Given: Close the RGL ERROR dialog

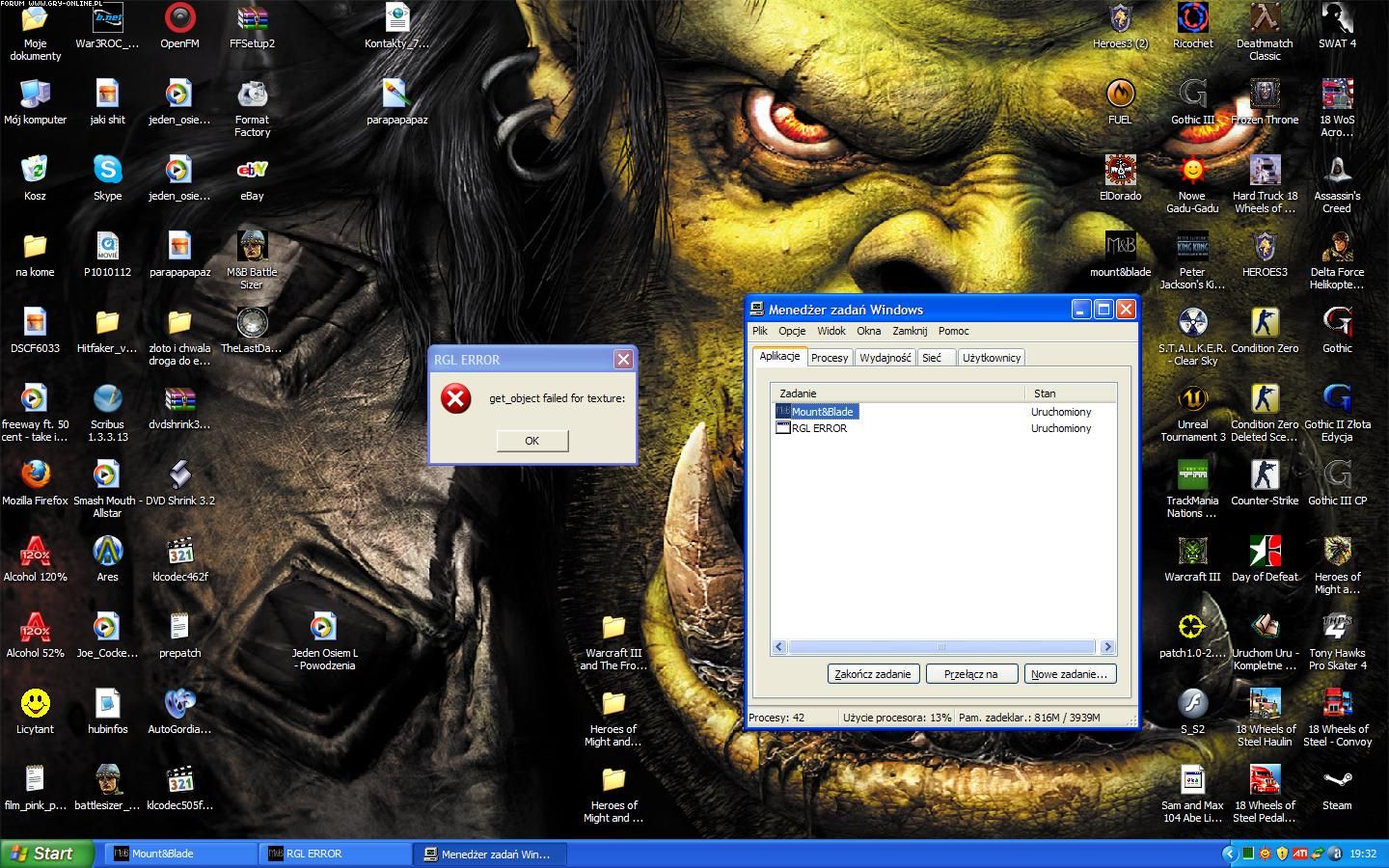Looking at the screenshot, I should tap(623, 359).
